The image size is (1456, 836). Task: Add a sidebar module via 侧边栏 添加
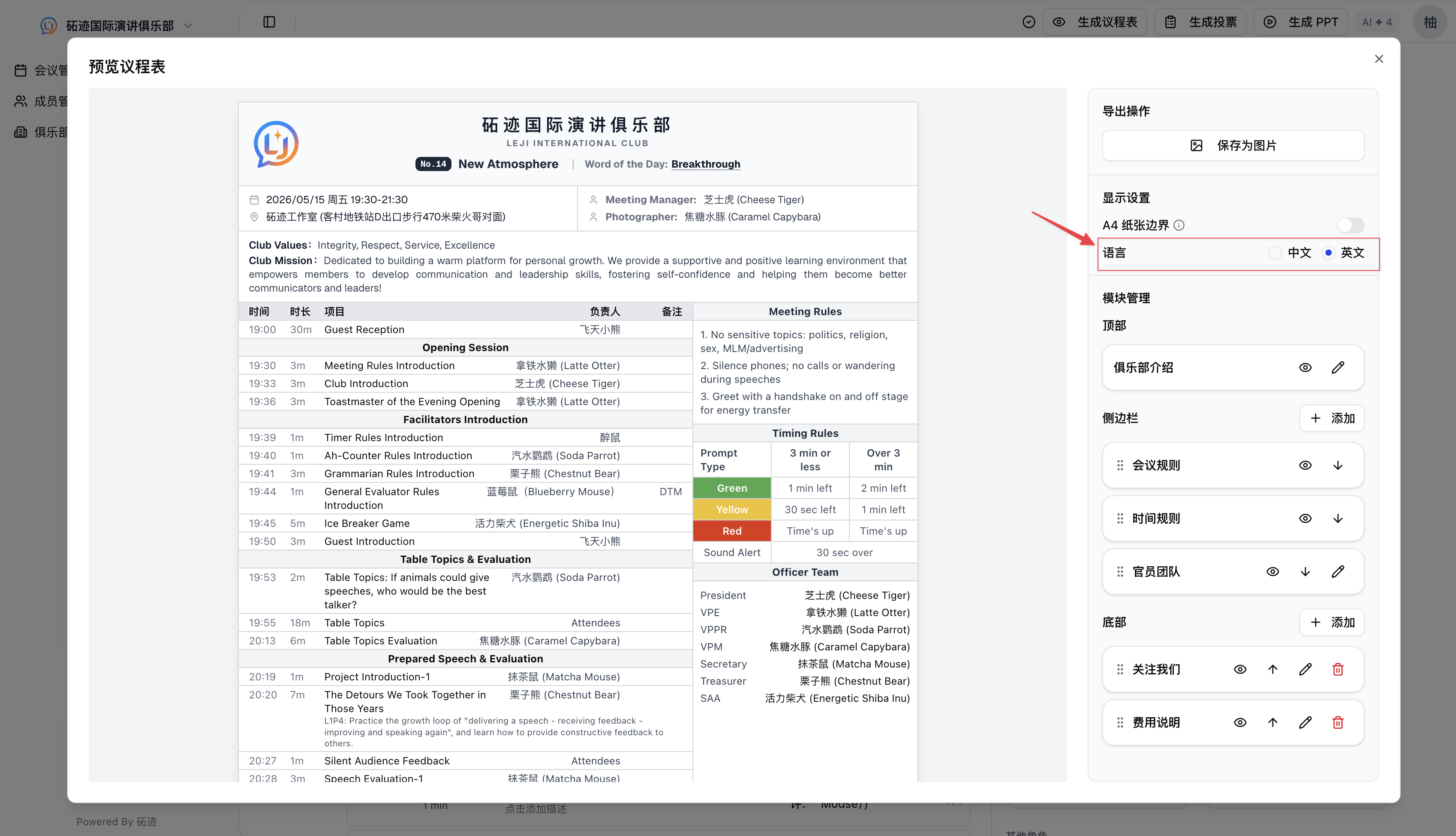click(1332, 418)
